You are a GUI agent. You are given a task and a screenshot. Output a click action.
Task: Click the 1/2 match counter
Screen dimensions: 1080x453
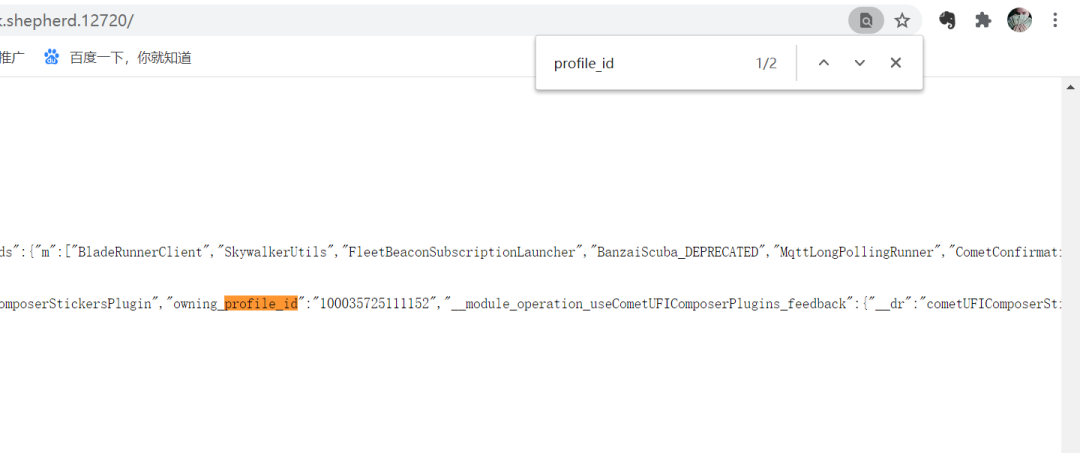click(766, 63)
